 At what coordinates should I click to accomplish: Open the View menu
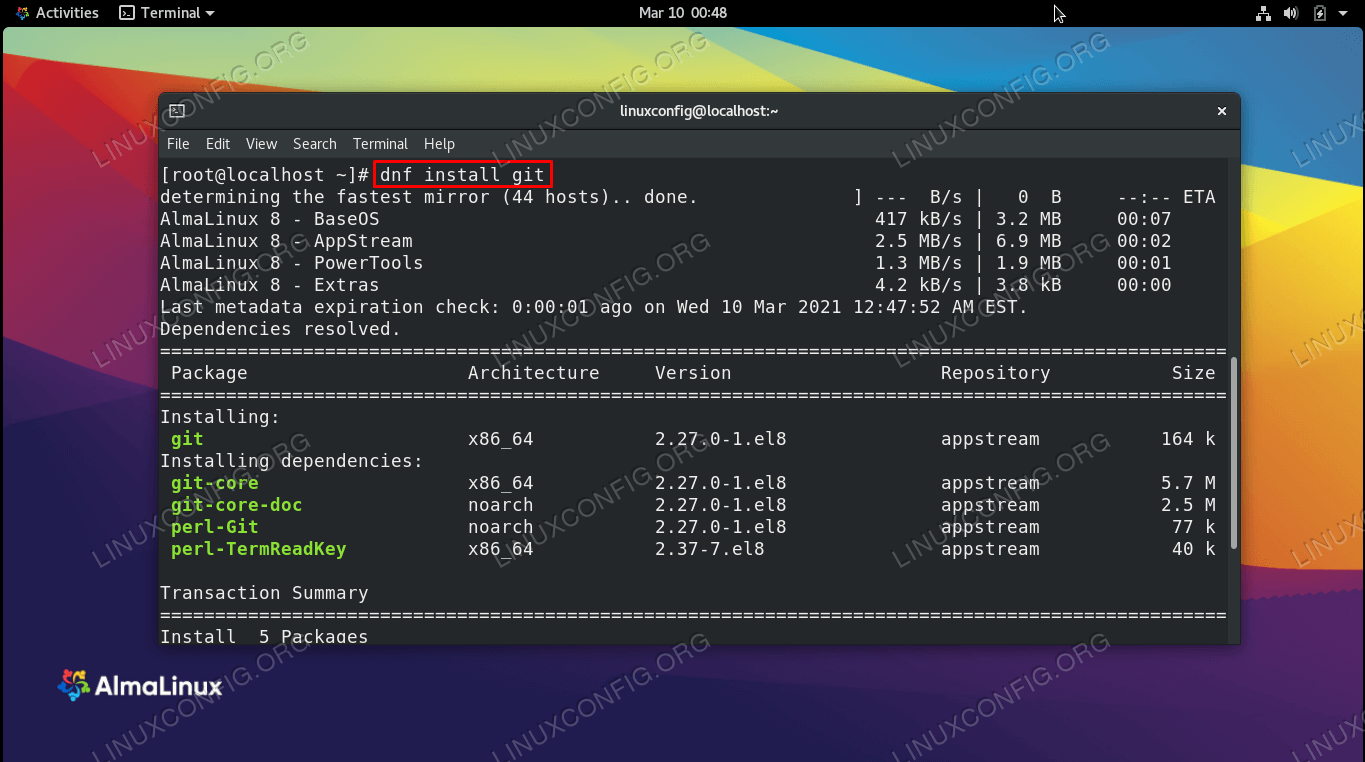pyautogui.click(x=262, y=144)
